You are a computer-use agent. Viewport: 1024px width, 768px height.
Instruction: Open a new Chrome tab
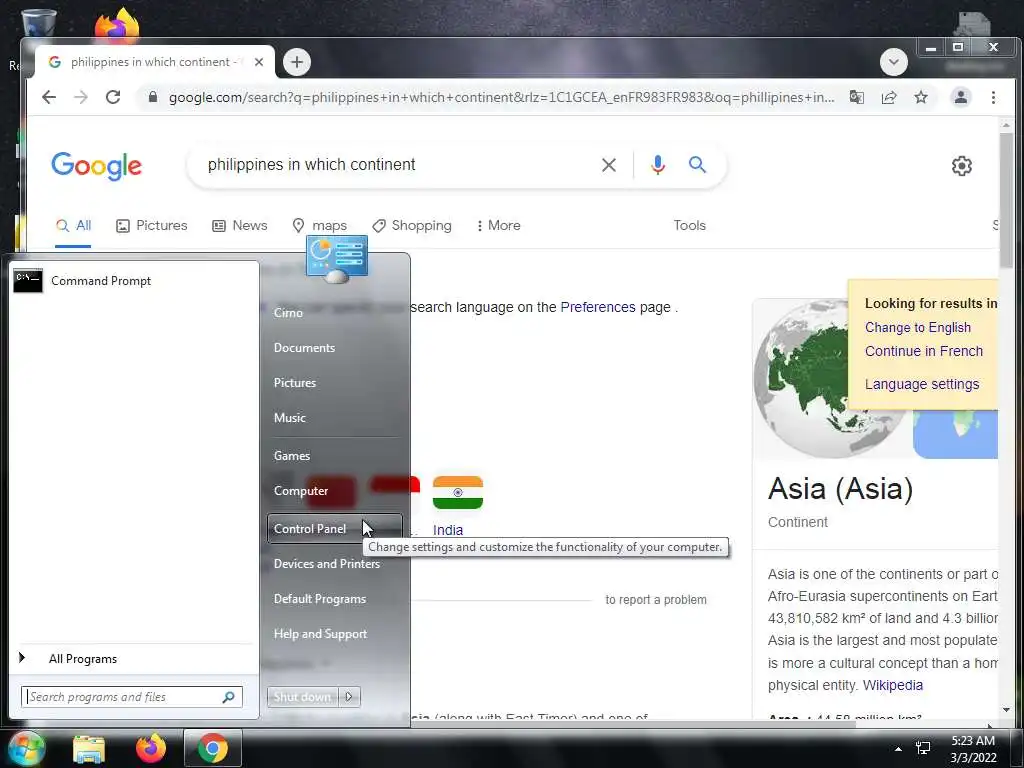[297, 62]
